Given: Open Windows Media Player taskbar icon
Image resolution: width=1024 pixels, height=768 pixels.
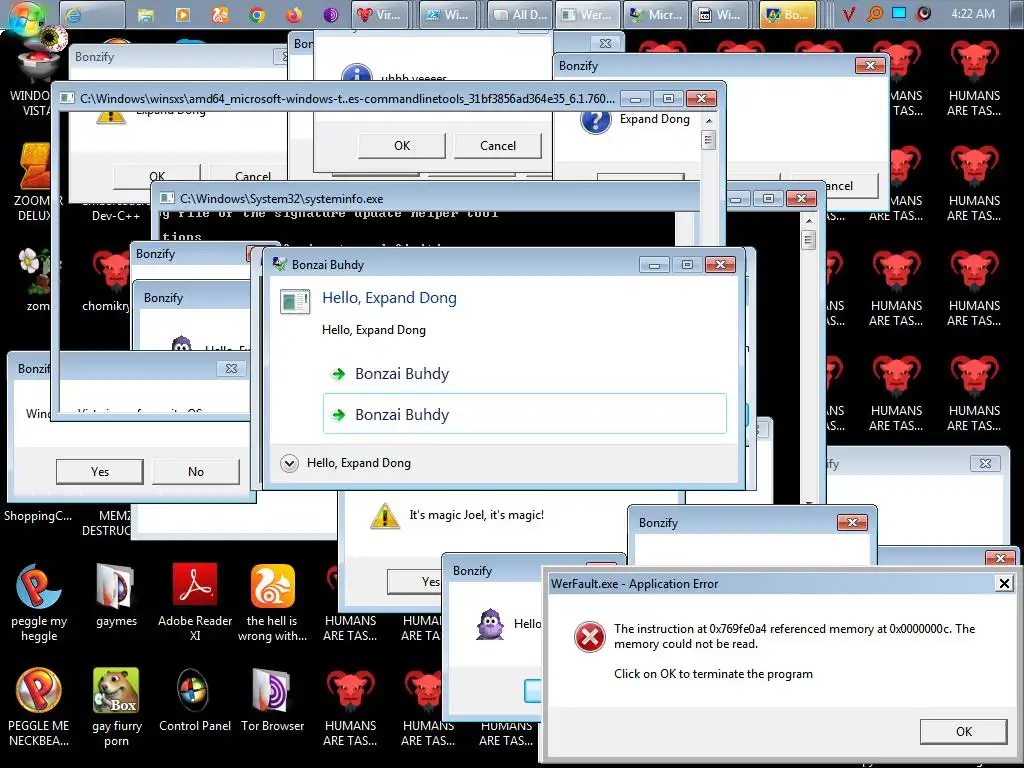Looking at the screenshot, I should coord(183,14).
